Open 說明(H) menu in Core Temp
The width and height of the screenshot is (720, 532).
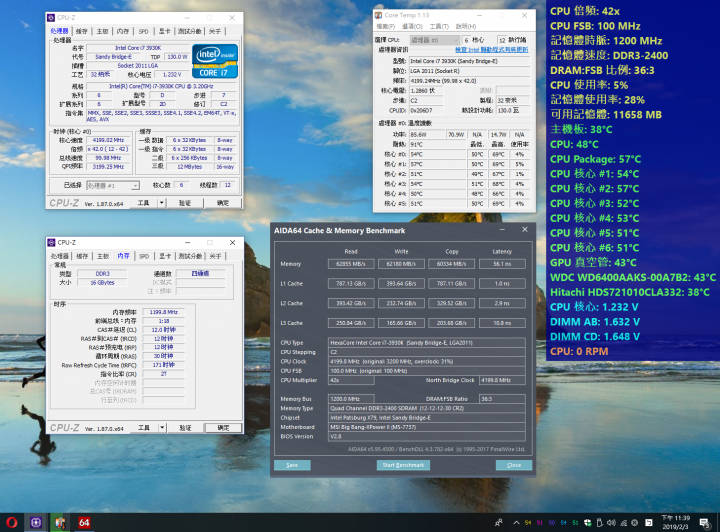[x=466, y=27]
